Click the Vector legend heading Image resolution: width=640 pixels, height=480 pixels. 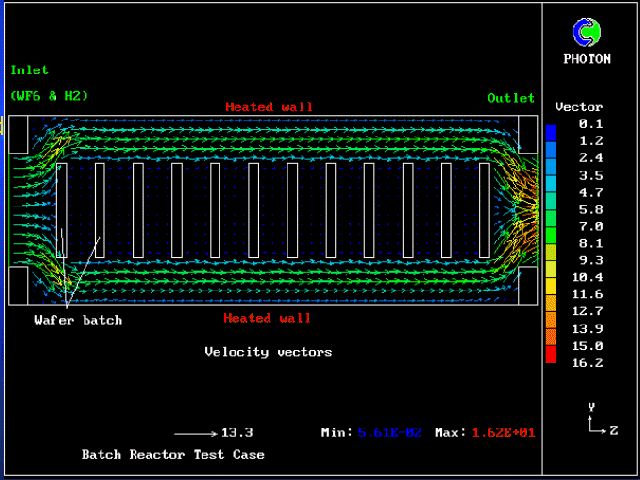(x=579, y=106)
